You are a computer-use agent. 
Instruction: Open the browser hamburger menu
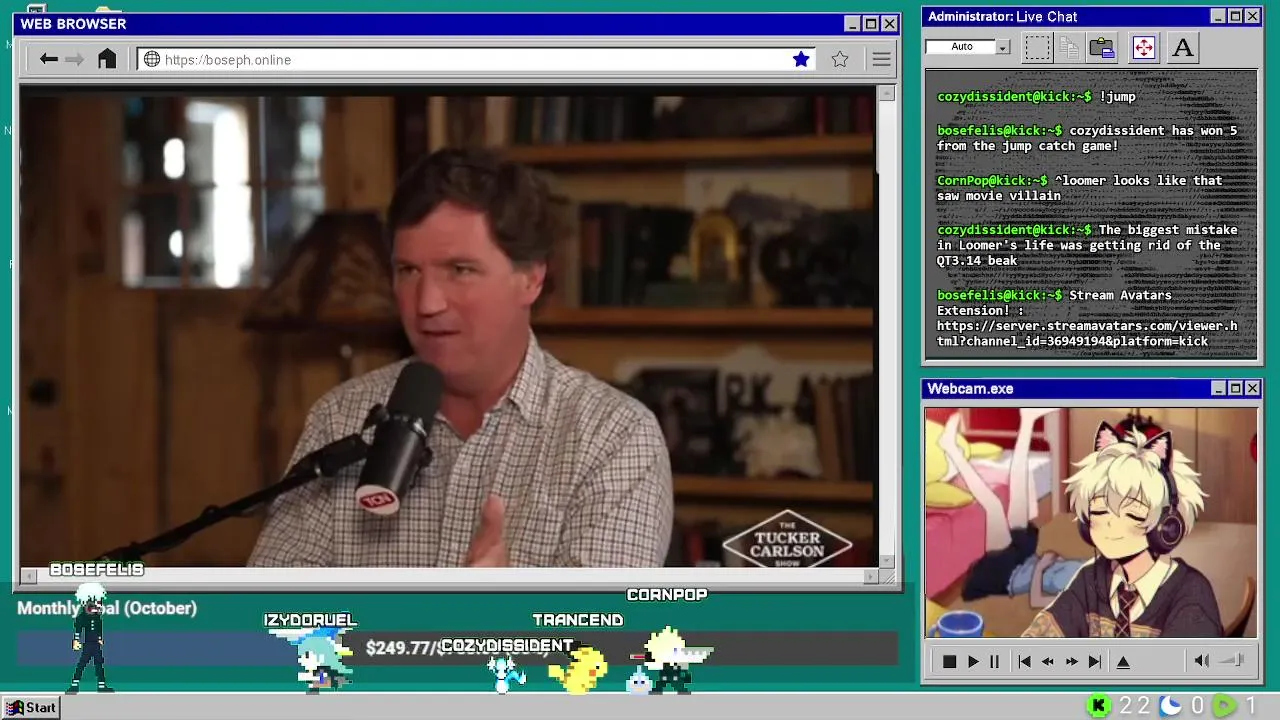(881, 59)
